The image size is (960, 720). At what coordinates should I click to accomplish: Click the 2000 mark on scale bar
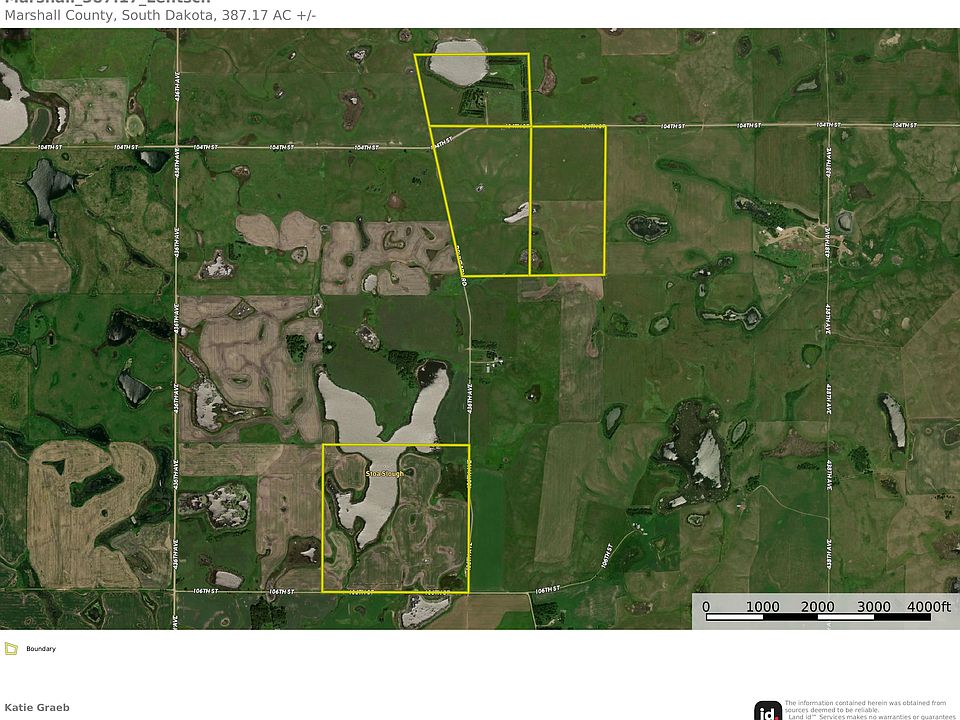point(817,606)
